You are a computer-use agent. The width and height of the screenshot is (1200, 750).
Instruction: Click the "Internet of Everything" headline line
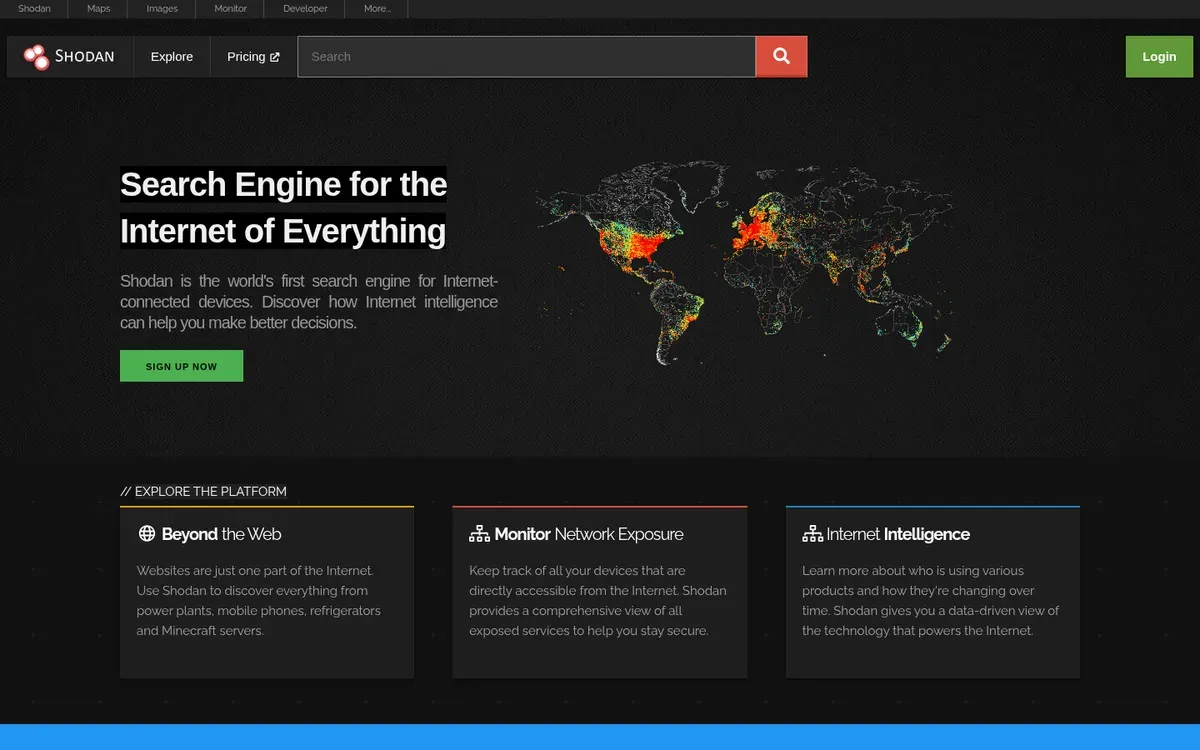click(x=283, y=231)
